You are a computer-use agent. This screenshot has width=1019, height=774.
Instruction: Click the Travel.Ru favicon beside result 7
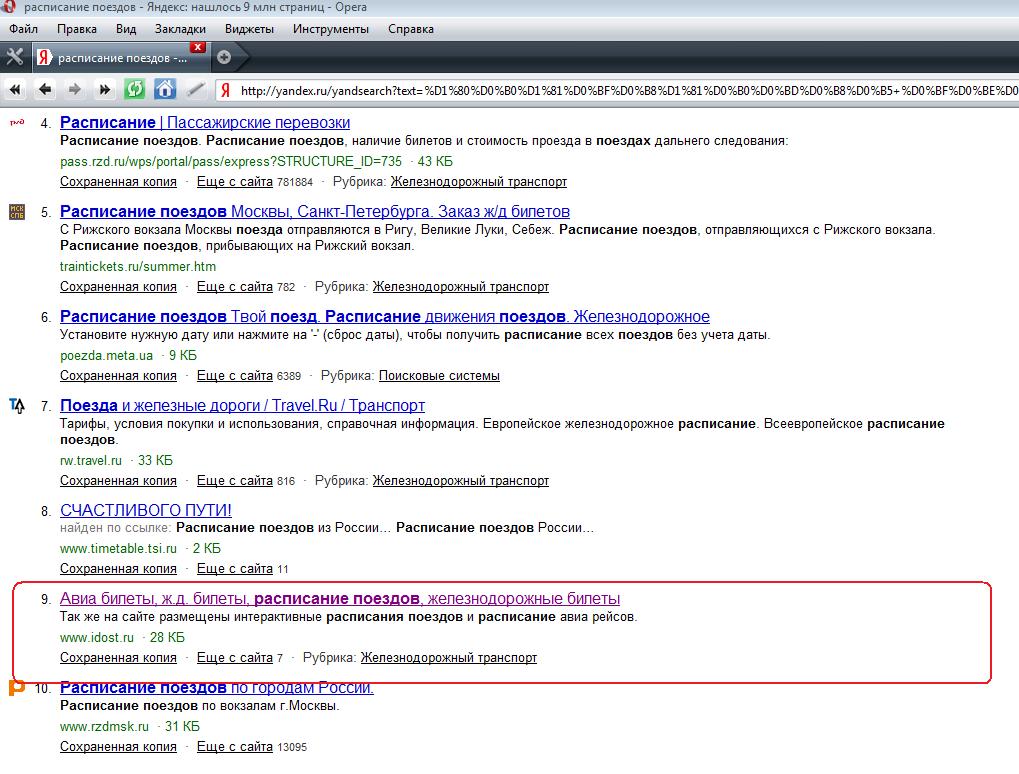click(17, 406)
